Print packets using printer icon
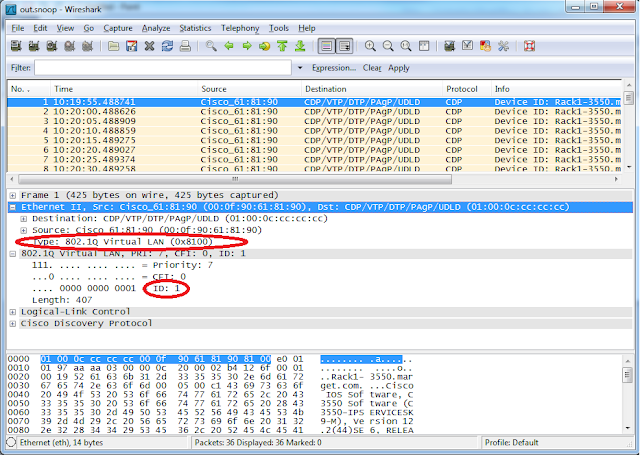640x455 pixels. [x=185, y=46]
